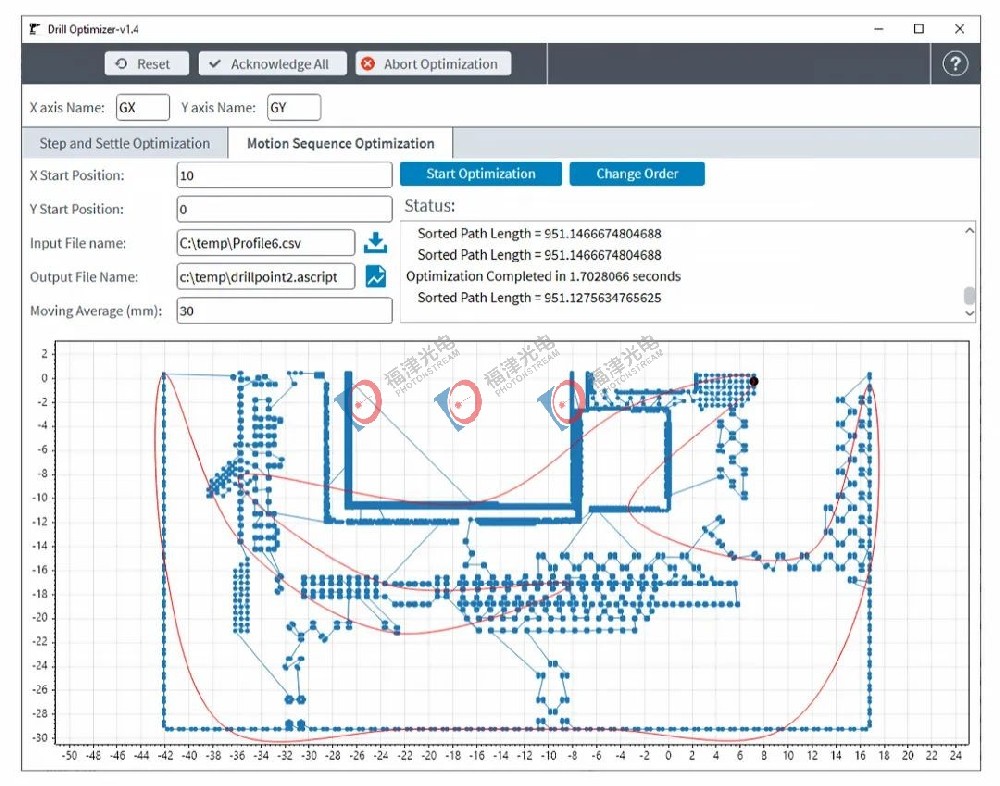Click the 'Status:' label
This screenshot has width=1000, height=786.
430,205
